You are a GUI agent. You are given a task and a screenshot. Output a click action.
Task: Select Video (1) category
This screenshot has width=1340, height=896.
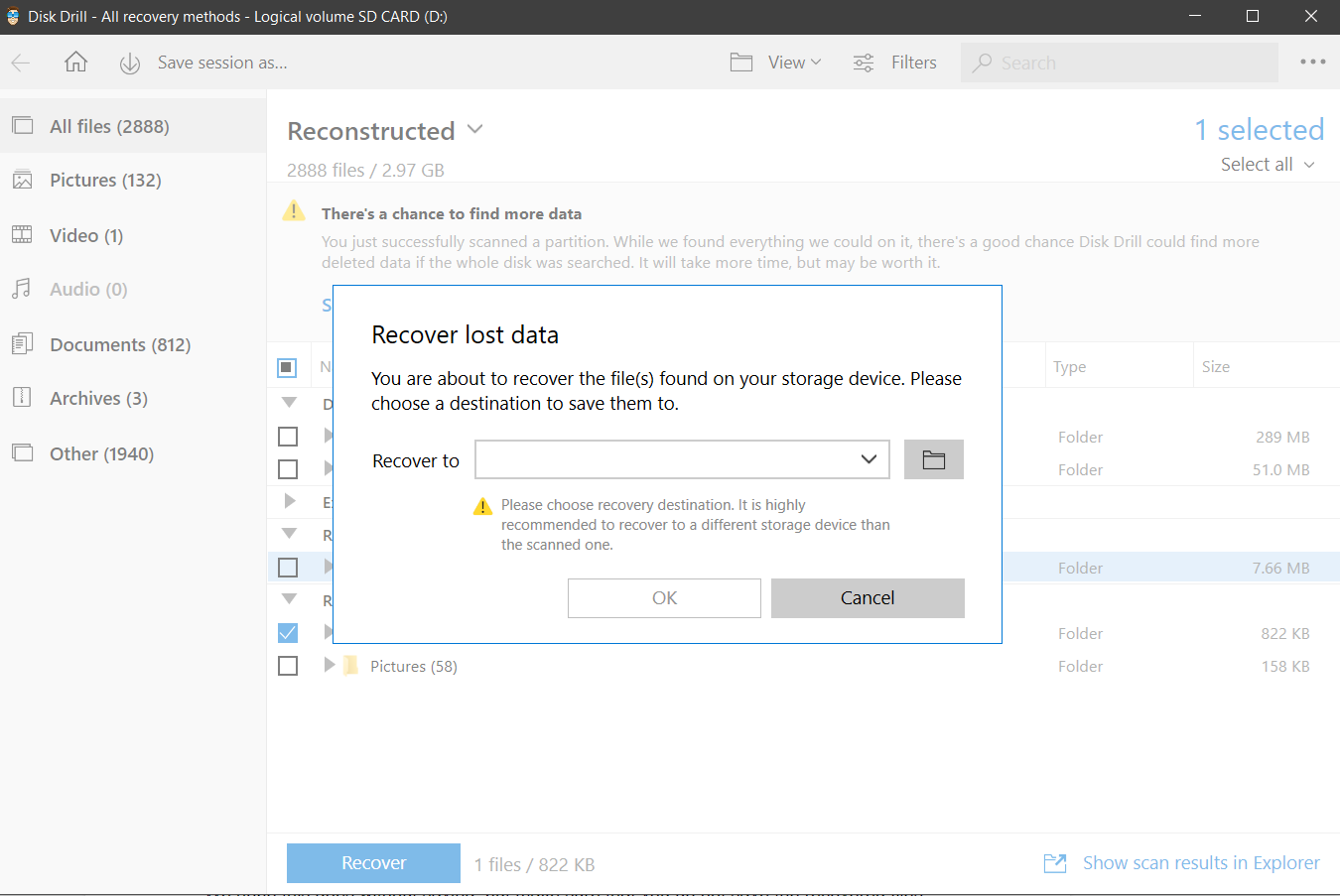coord(133,235)
